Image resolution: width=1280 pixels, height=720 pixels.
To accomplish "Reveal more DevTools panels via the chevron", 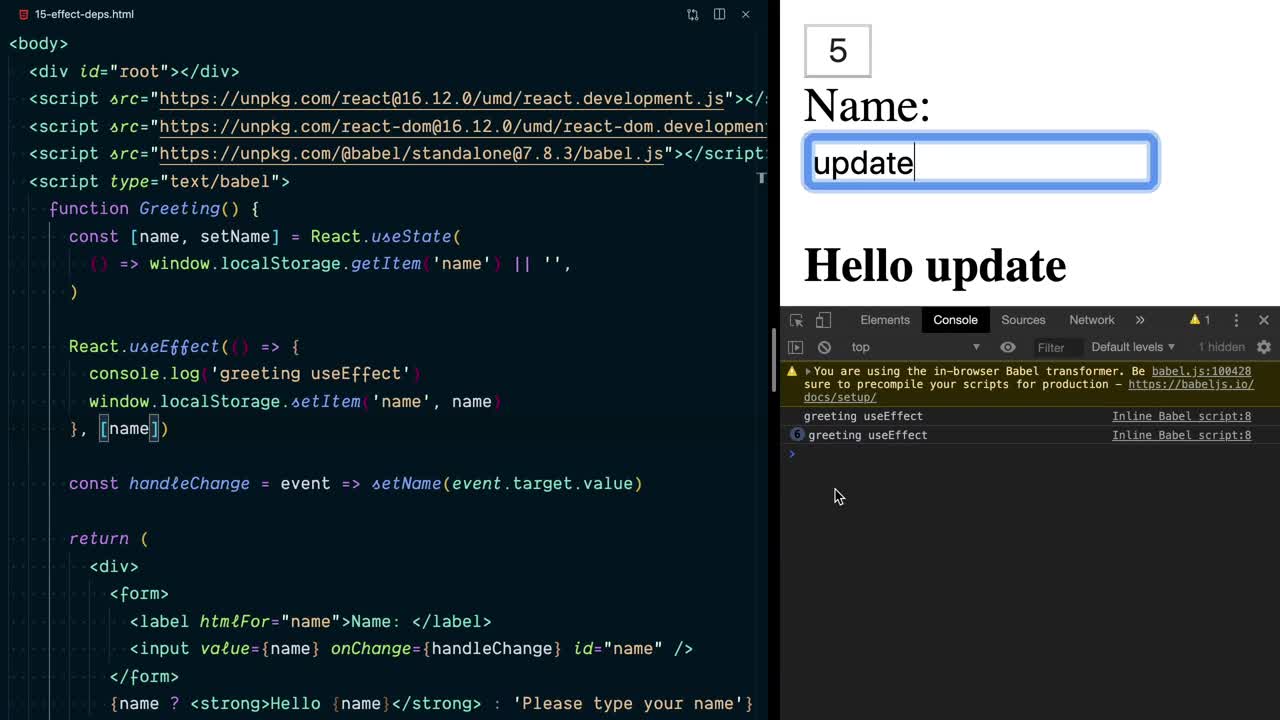I will (1139, 320).
